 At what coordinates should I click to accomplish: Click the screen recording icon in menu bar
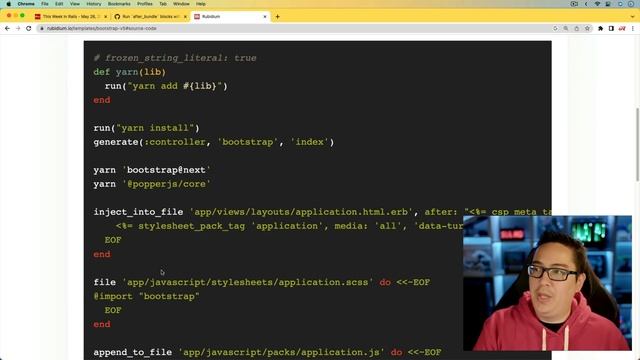pos(574,4)
